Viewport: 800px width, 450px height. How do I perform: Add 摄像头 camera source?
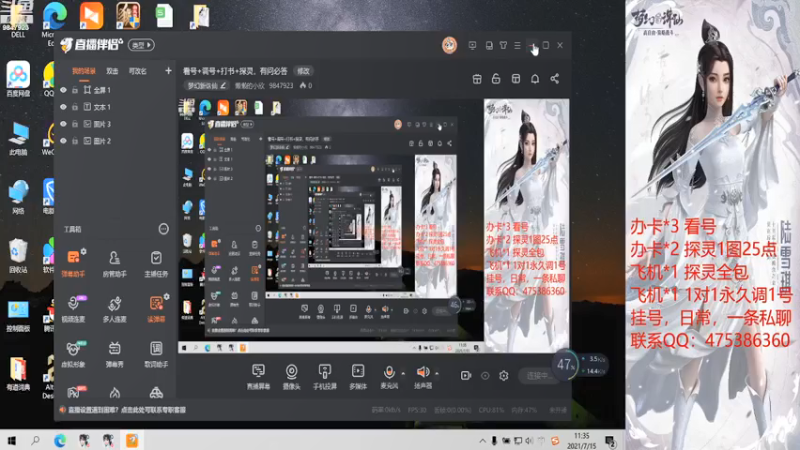pos(291,377)
